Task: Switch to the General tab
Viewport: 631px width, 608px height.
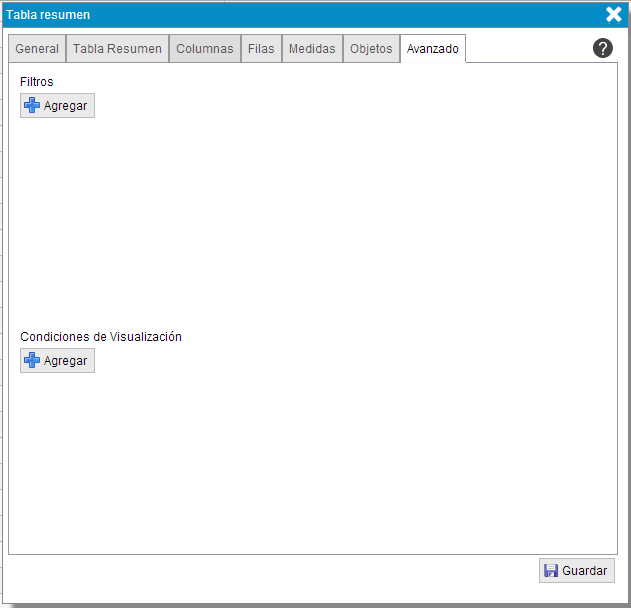Action: pos(37,49)
